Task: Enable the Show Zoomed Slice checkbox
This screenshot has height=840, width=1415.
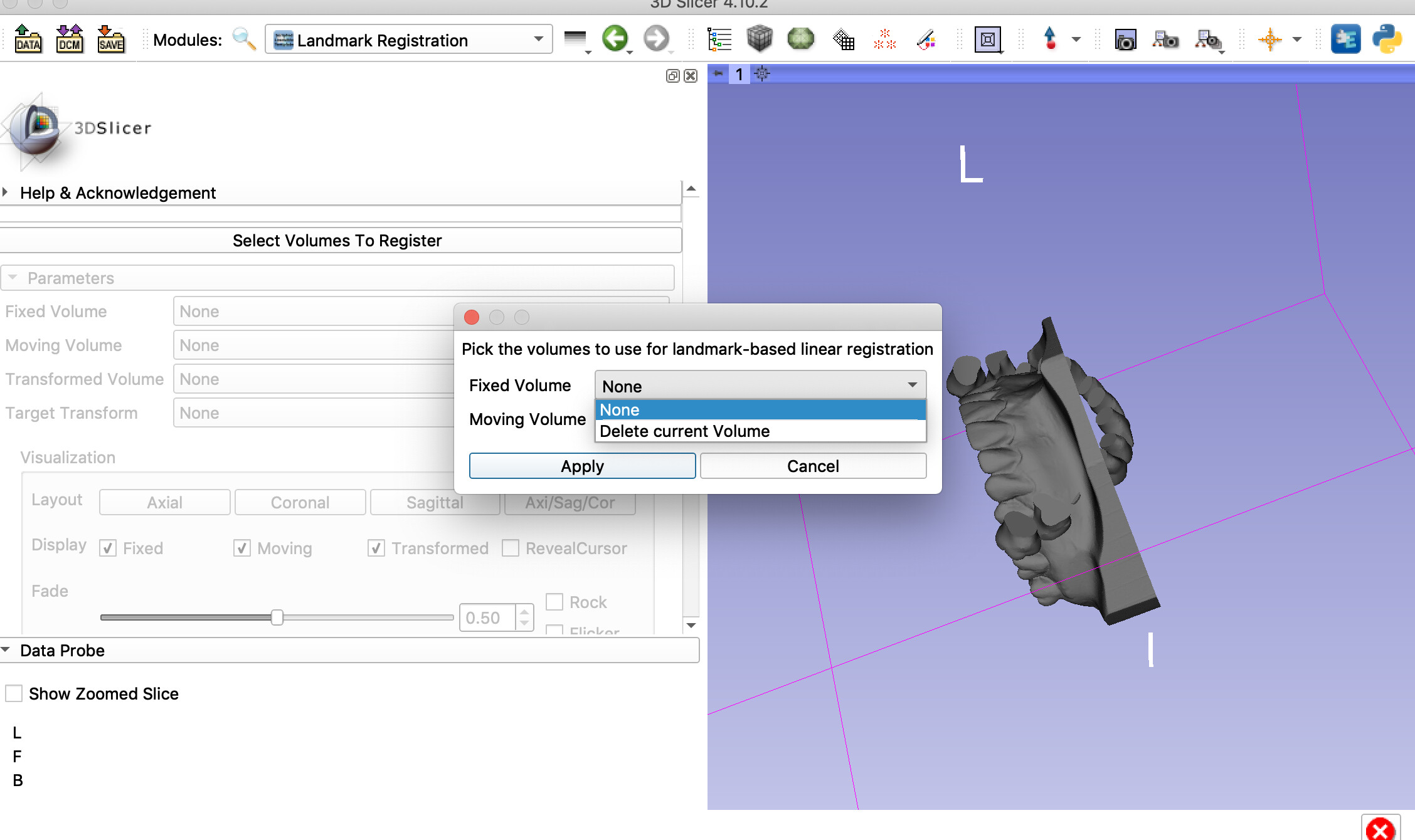Action: point(14,693)
